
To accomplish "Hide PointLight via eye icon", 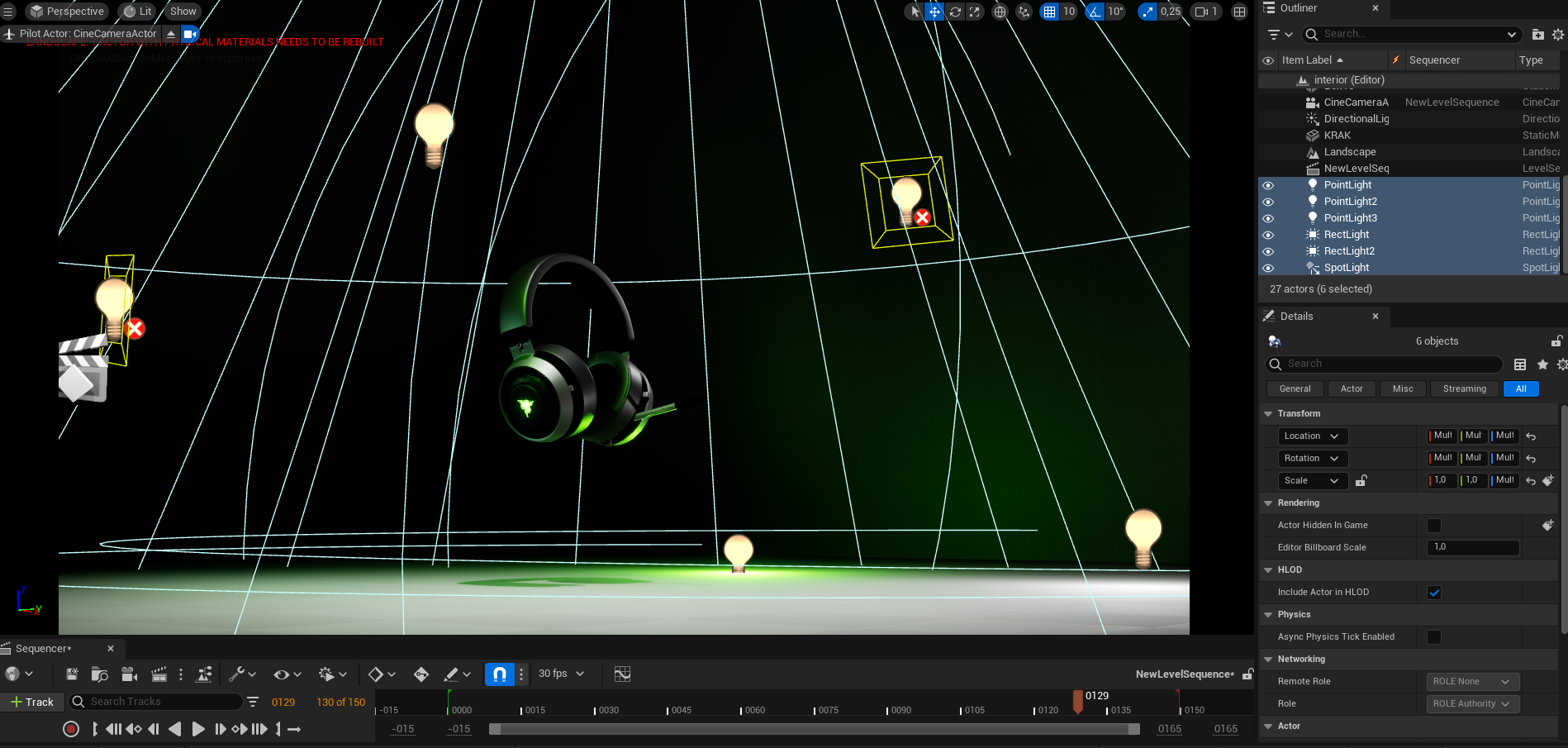I will point(1268,185).
